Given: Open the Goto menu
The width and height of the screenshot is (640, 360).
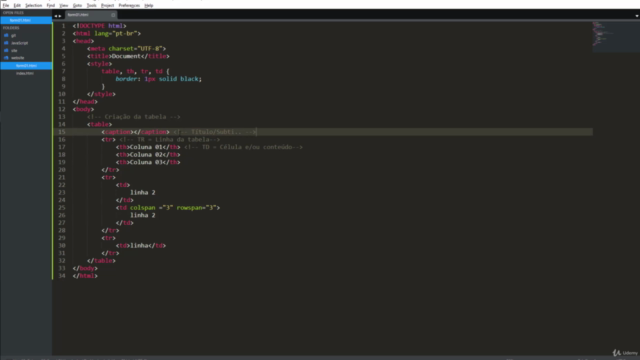Looking at the screenshot, I should click(x=77, y=5).
